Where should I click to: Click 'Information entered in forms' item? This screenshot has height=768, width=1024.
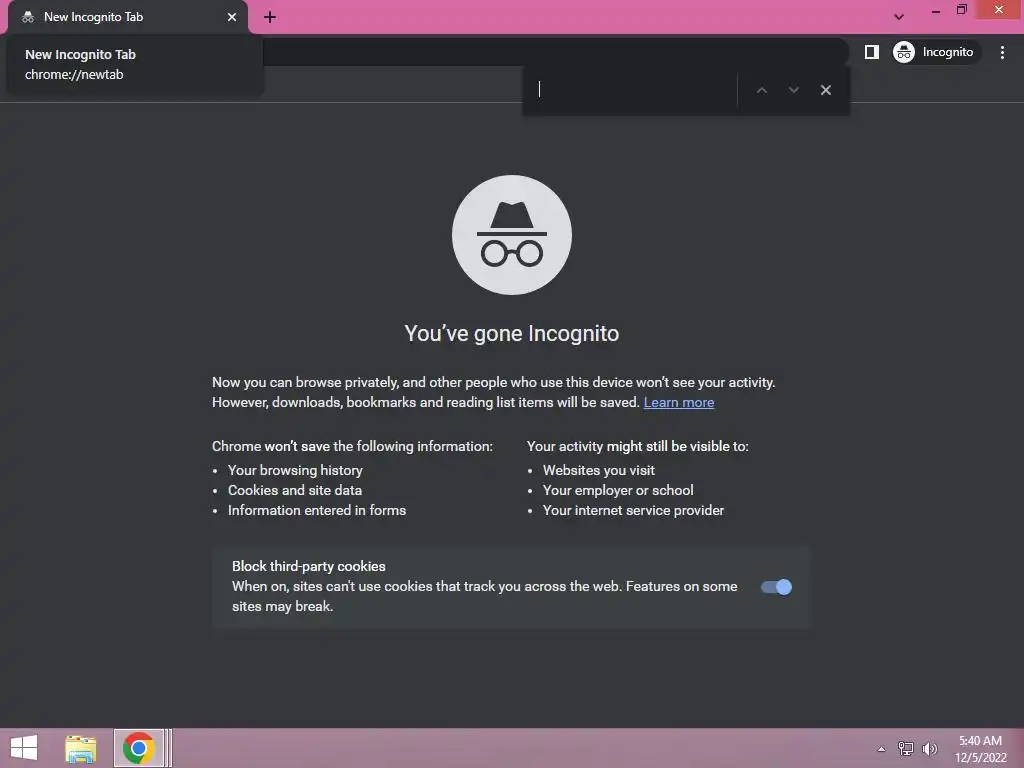click(x=317, y=511)
